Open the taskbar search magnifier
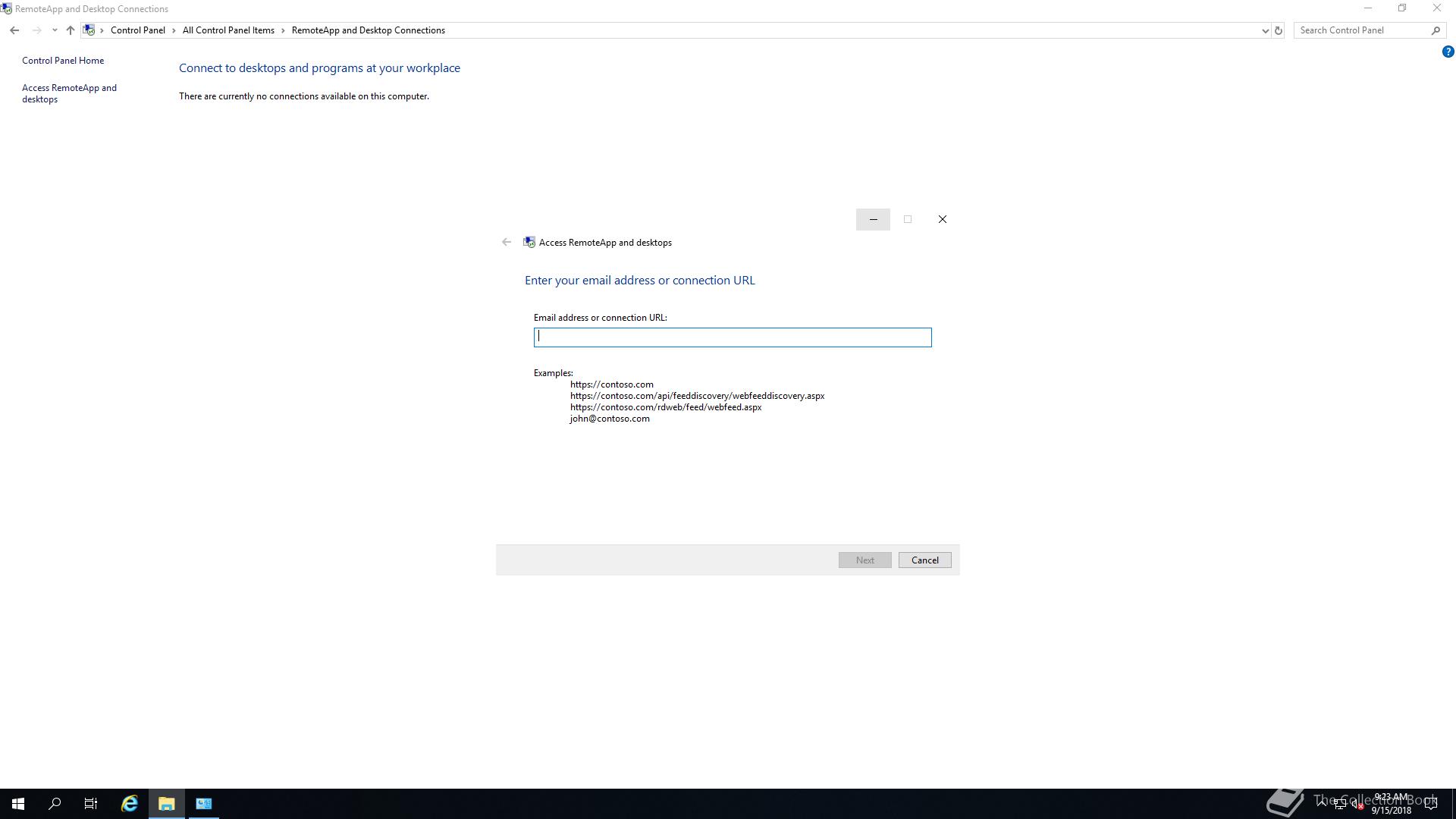The height and width of the screenshot is (819, 1456). pyautogui.click(x=55, y=804)
